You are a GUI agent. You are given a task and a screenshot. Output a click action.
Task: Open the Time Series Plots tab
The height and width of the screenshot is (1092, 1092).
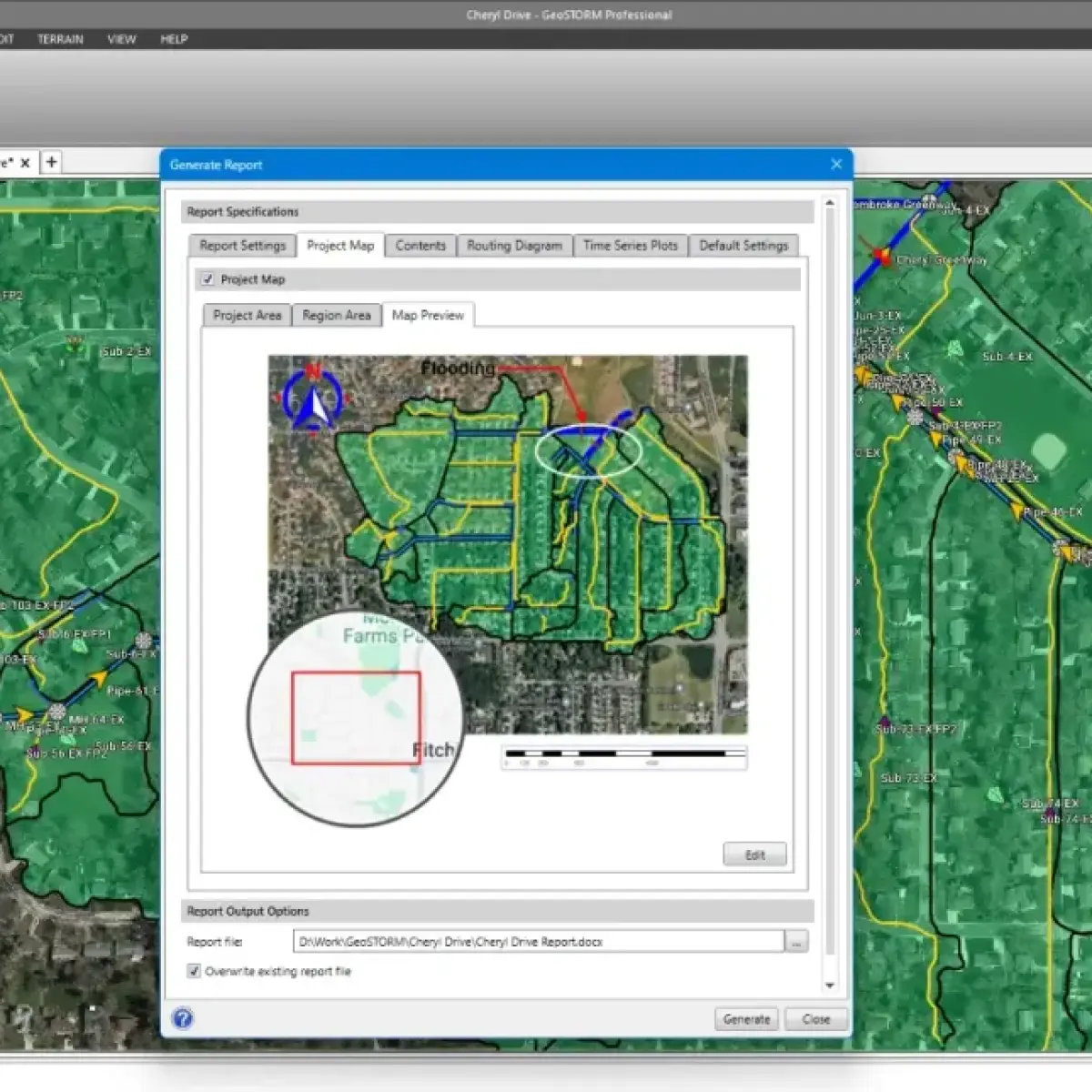[x=630, y=246]
